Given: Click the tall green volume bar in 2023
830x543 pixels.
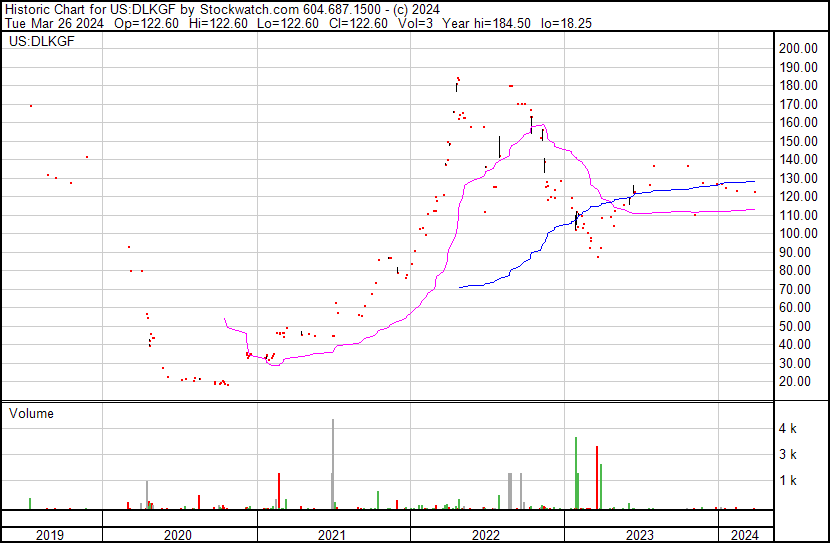Looking at the screenshot, I should [576, 473].
